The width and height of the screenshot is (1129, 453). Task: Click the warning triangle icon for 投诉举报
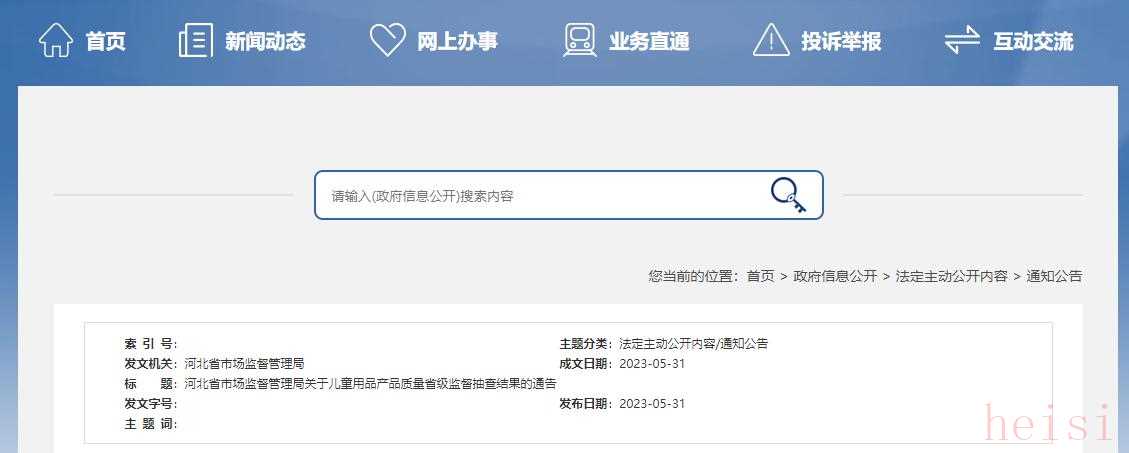771,40
